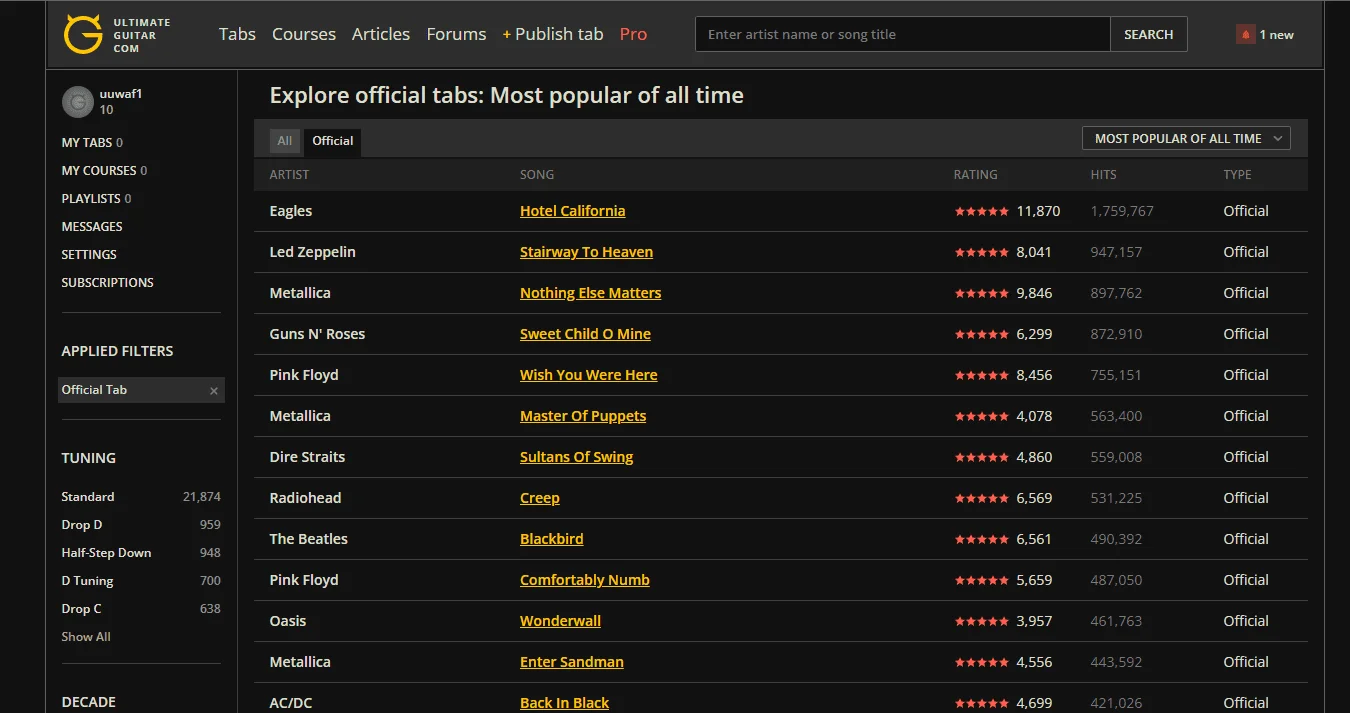Open the Most Popular Of All Time dropdown
Viewport: 1350px width, 713px height.
pos(1186,139)
